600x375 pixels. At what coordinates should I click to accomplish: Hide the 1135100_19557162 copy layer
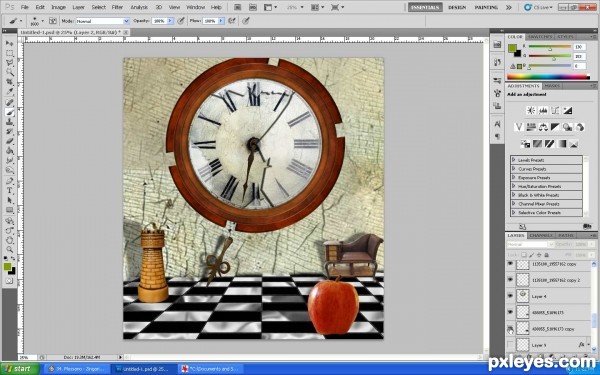click(x=510, y=264)
